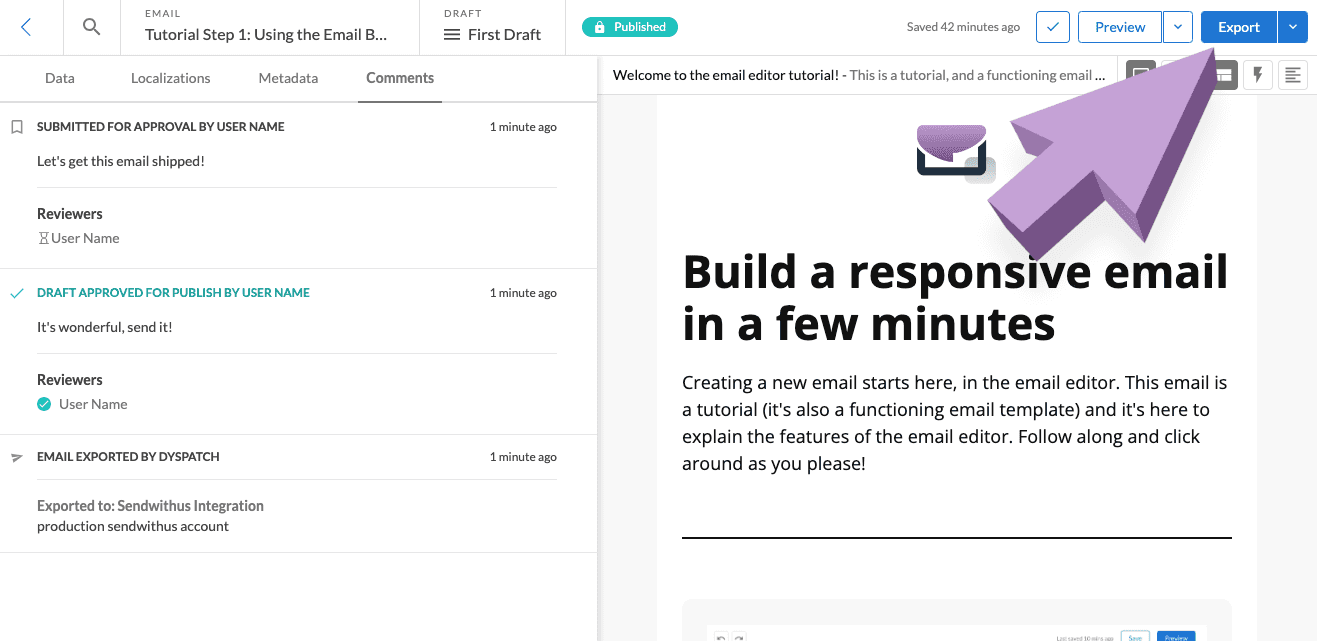
Task: Click the Export button
Action: (x=1238, y=27)
